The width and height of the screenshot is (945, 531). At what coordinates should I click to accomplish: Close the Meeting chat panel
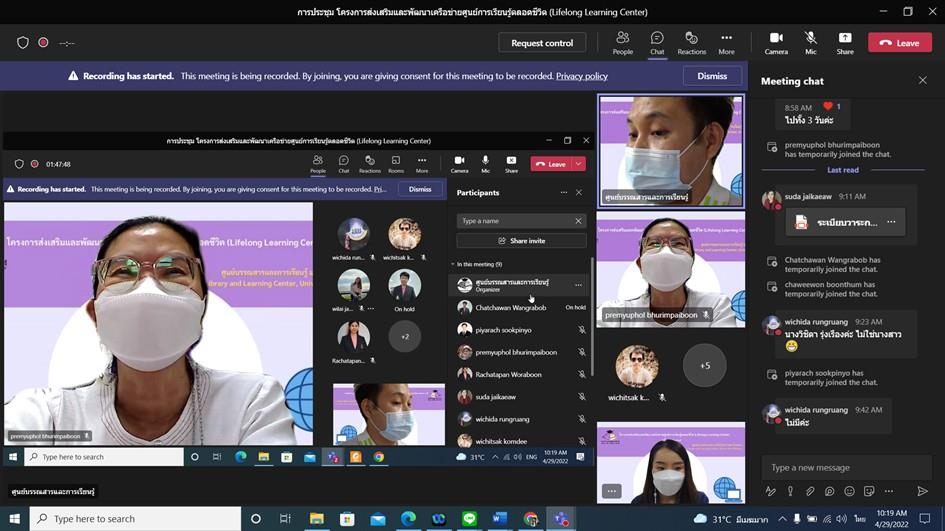pos(923,80)
